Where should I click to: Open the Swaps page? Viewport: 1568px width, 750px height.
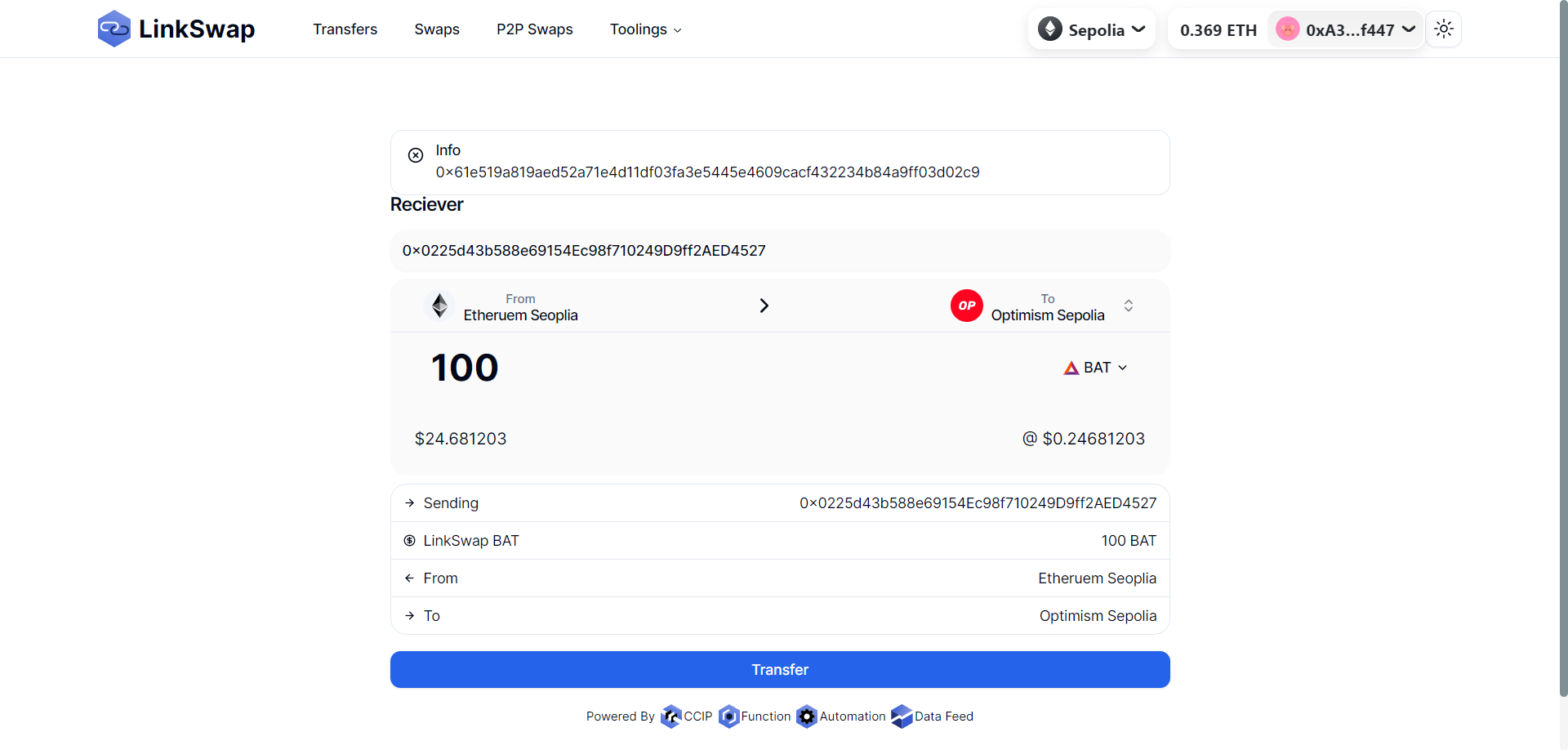point(437,29)
